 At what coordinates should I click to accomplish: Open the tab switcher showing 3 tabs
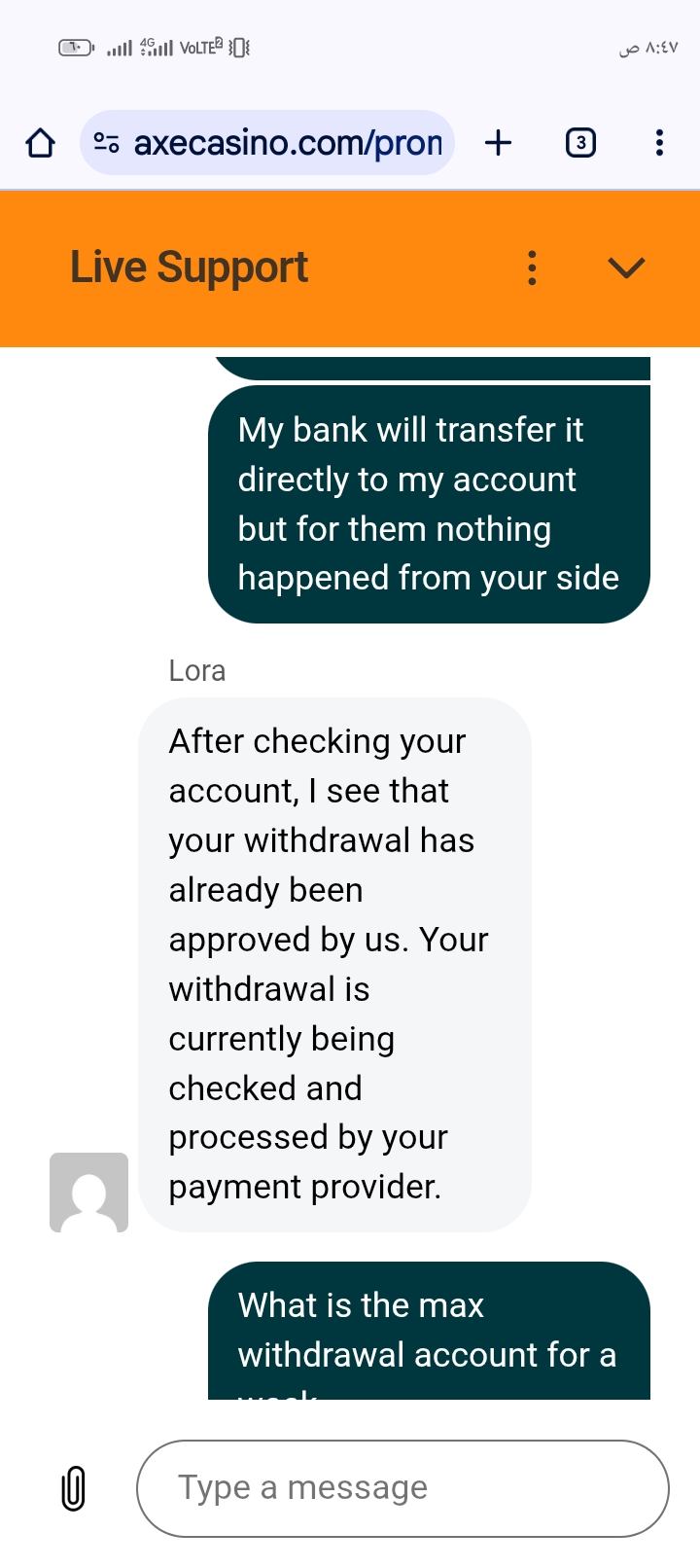pos(580,143)
